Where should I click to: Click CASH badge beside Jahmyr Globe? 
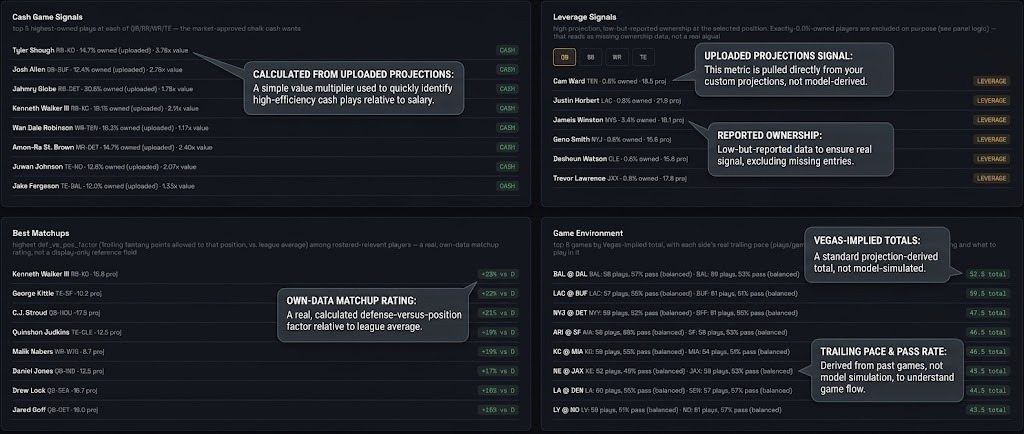pos(507,89)
